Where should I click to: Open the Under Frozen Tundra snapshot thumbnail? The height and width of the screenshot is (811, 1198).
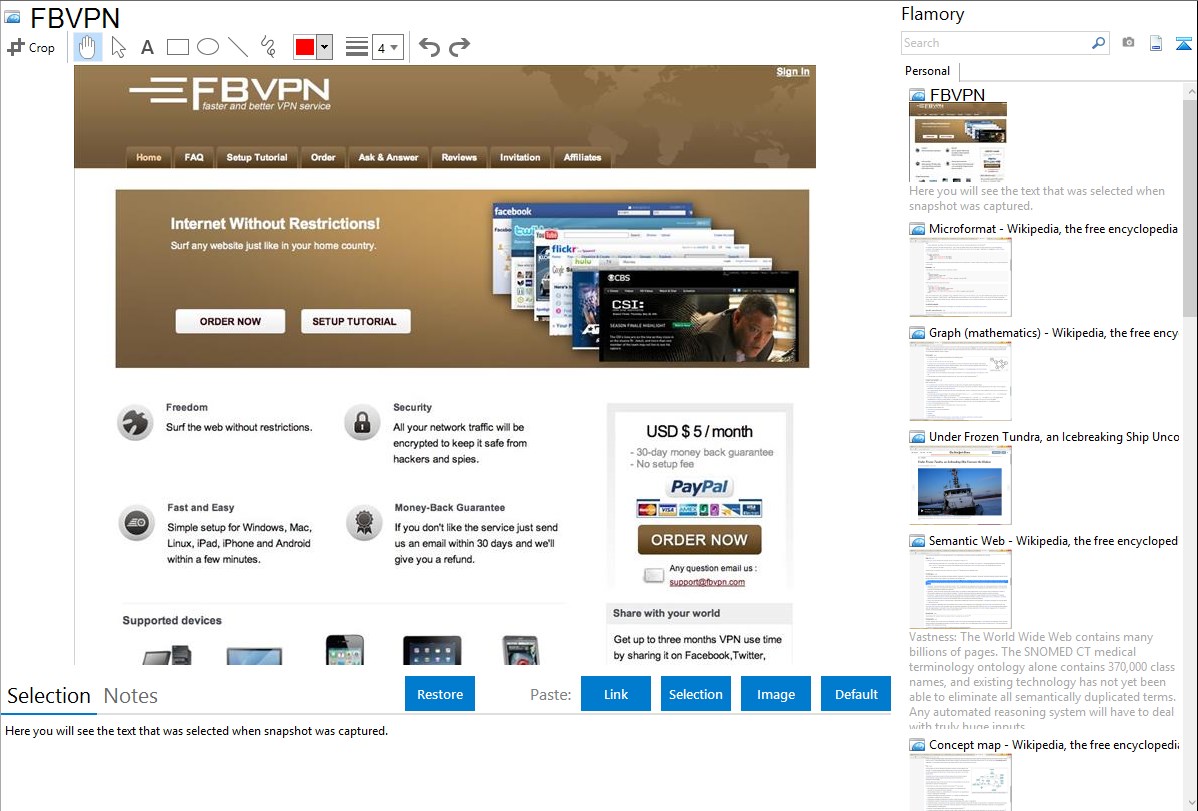960,485
